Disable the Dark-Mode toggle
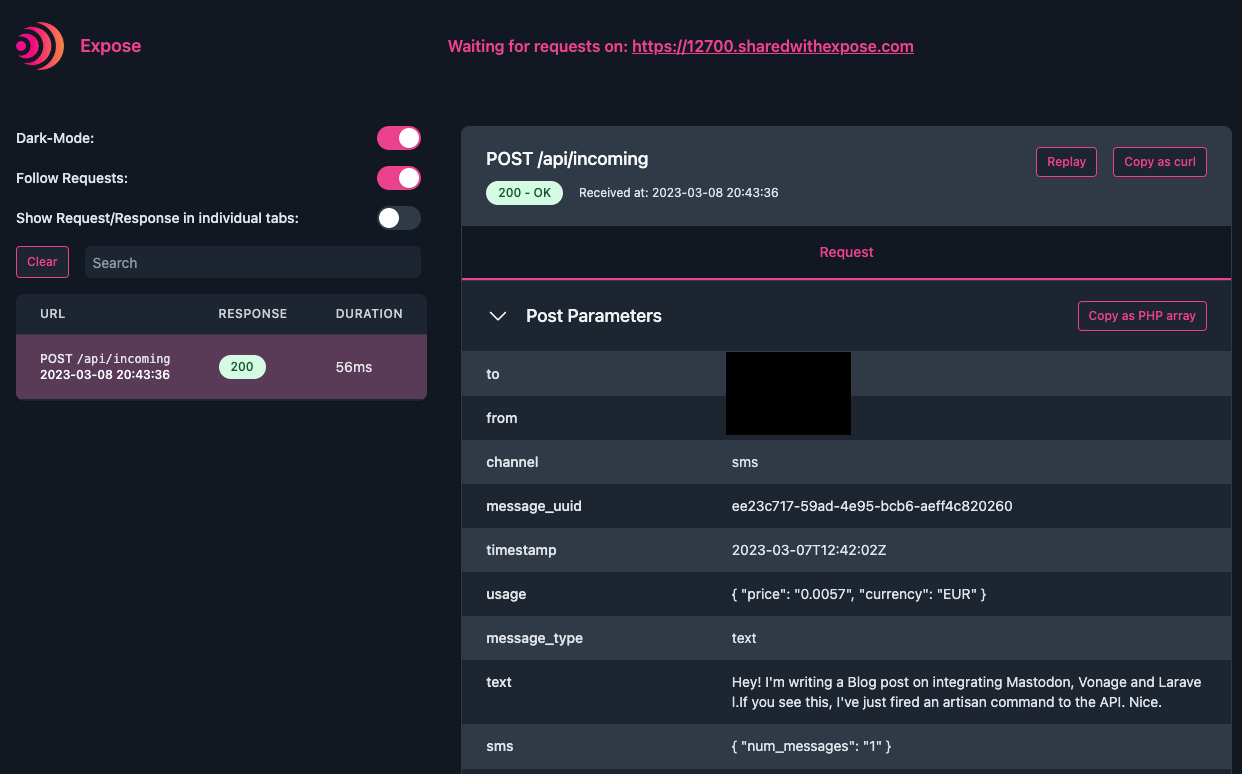This screenshot has height=774, width=1242. click(x=399, y=138)
